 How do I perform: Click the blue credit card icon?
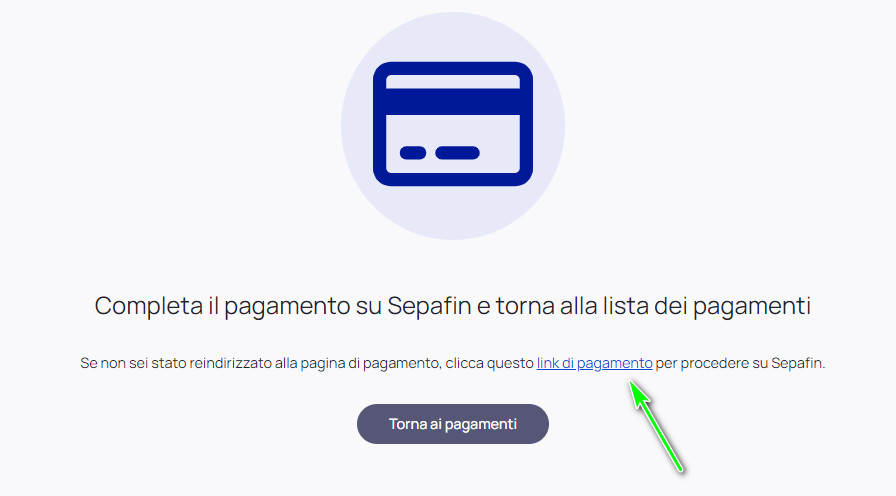point(453,124)
